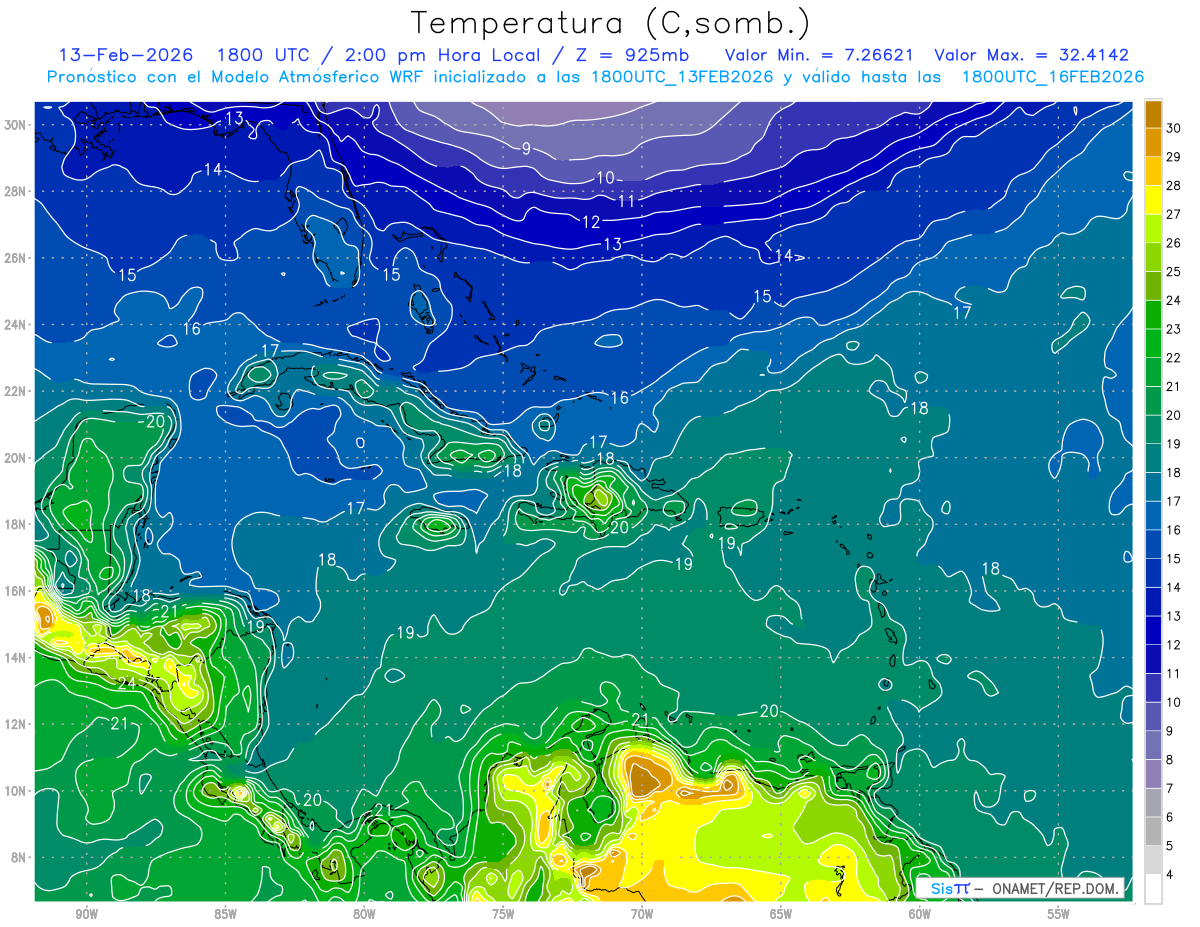Image resolution: width=1200 pixels, height=927 pixels.
Task: Click the '70W' longitude axis label
Action: click(x=642, y=914)
